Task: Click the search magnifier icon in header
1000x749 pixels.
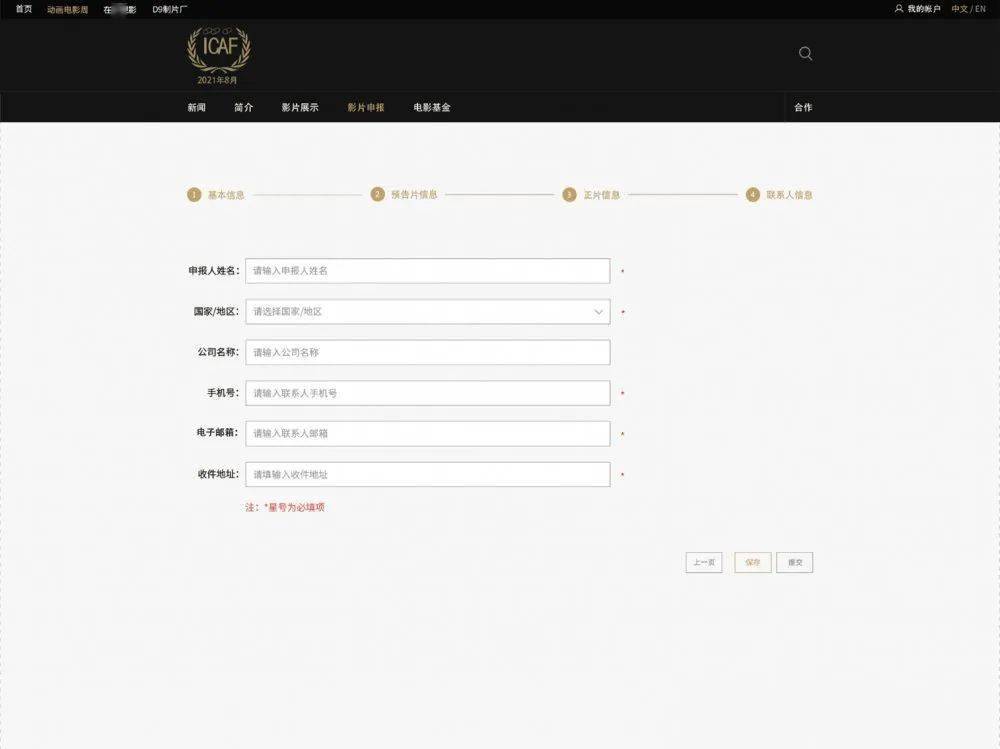Action: pyautogui.click(x=805, y=54)
